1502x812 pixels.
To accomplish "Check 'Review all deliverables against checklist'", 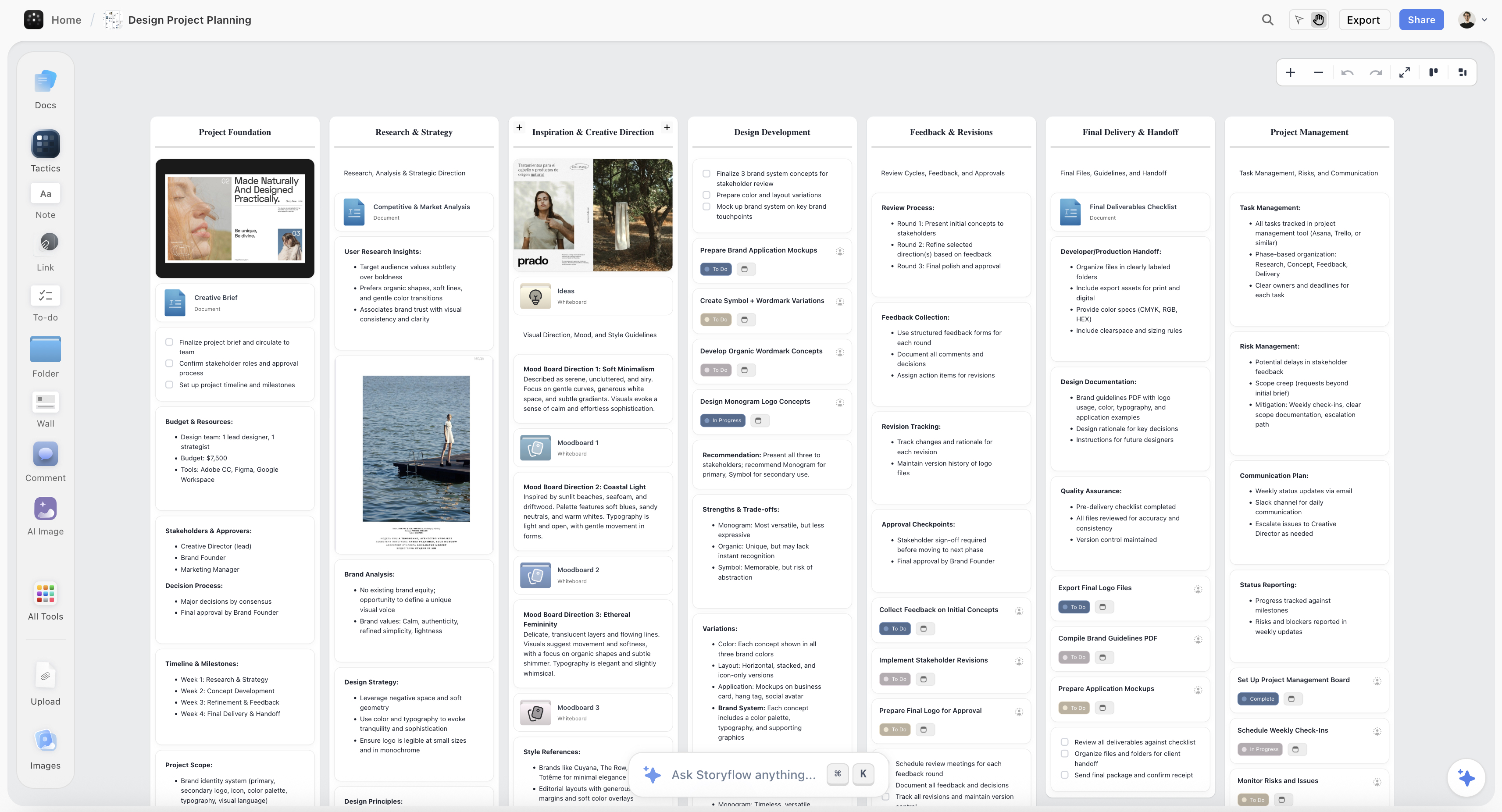I will coord(1065,742).
